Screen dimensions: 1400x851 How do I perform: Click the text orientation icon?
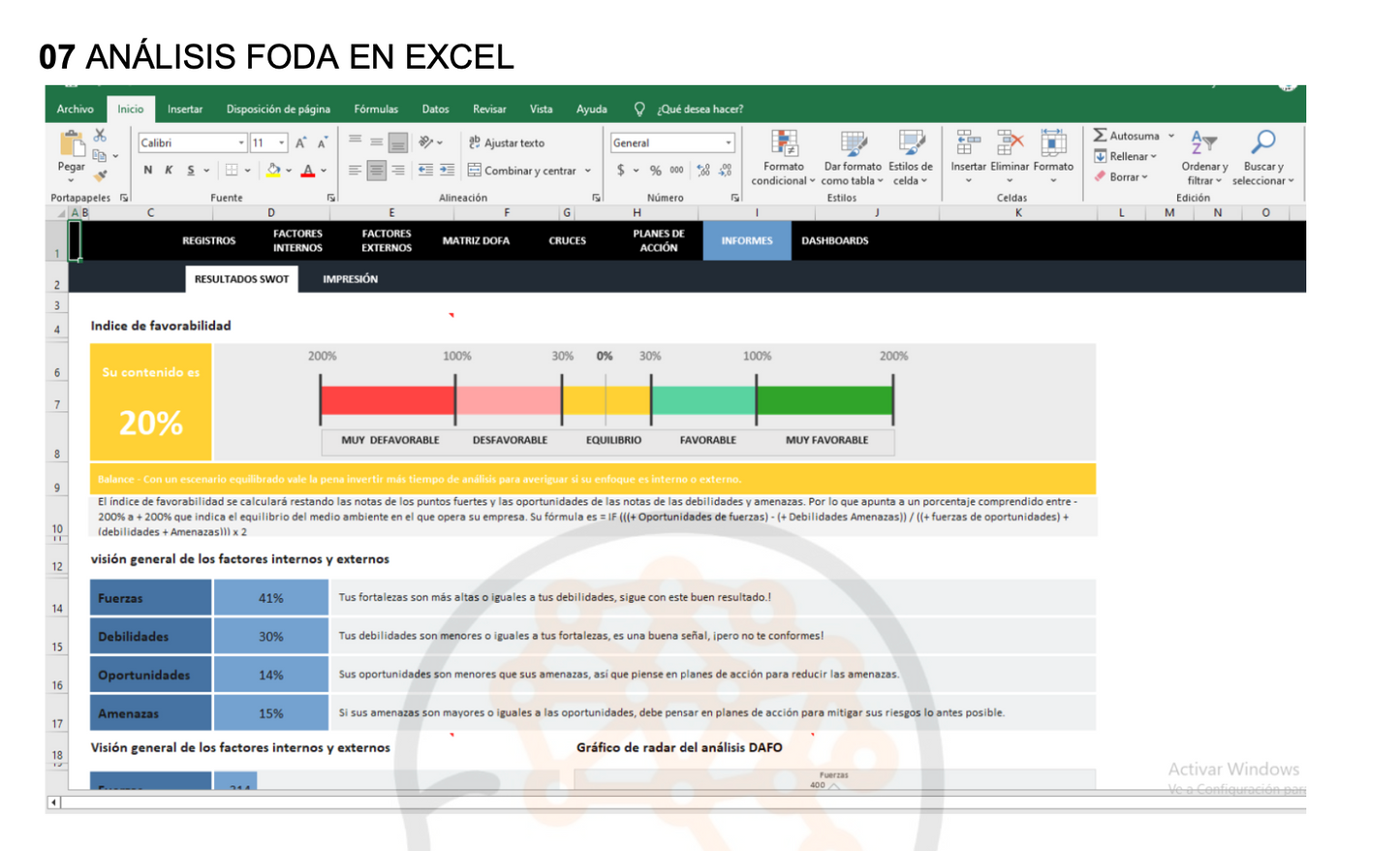426,142
